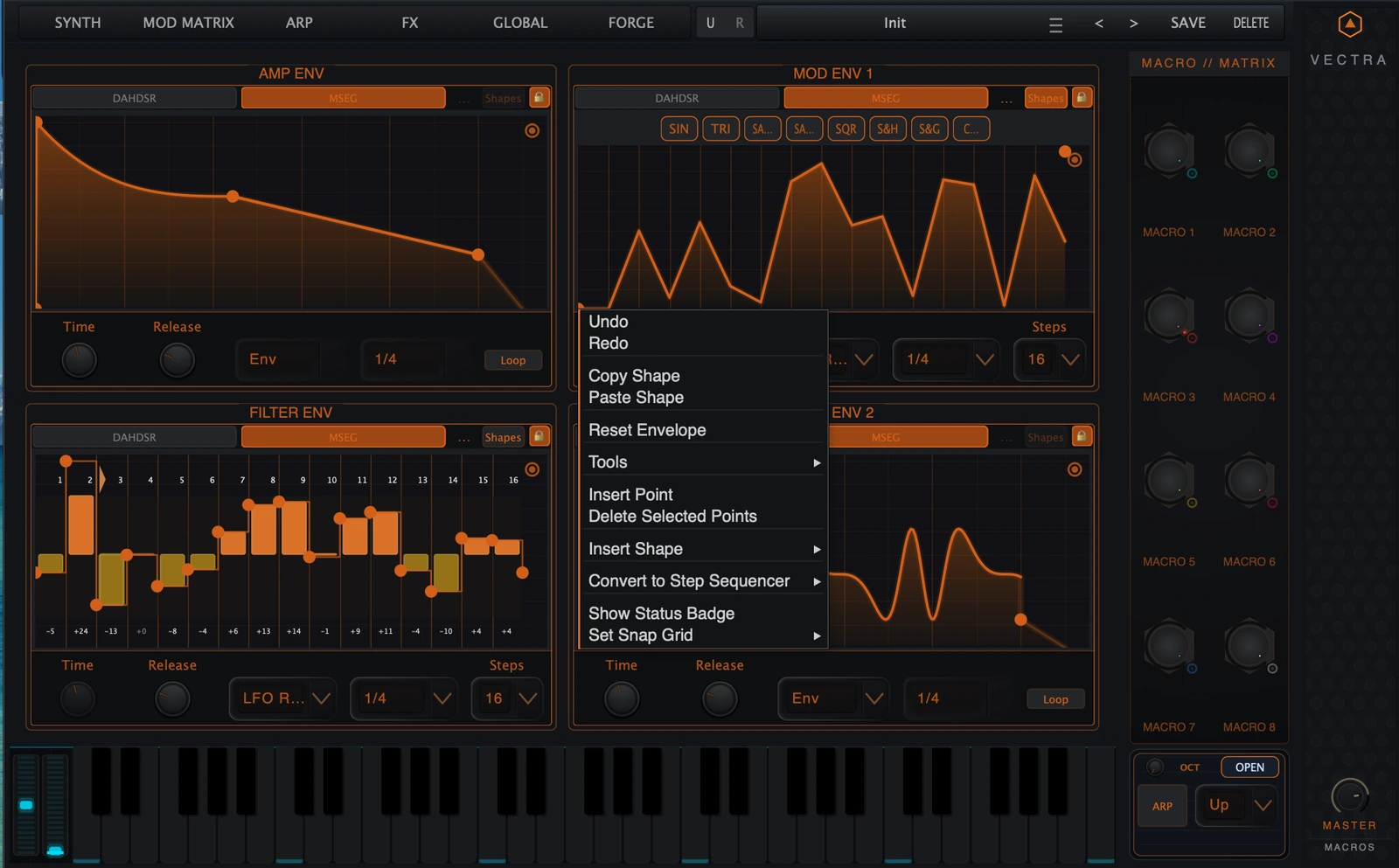Toggle the FILTER ENV lock icon
The height and width of the screenshot is (868, 1399).
click(x=539, y=436)
